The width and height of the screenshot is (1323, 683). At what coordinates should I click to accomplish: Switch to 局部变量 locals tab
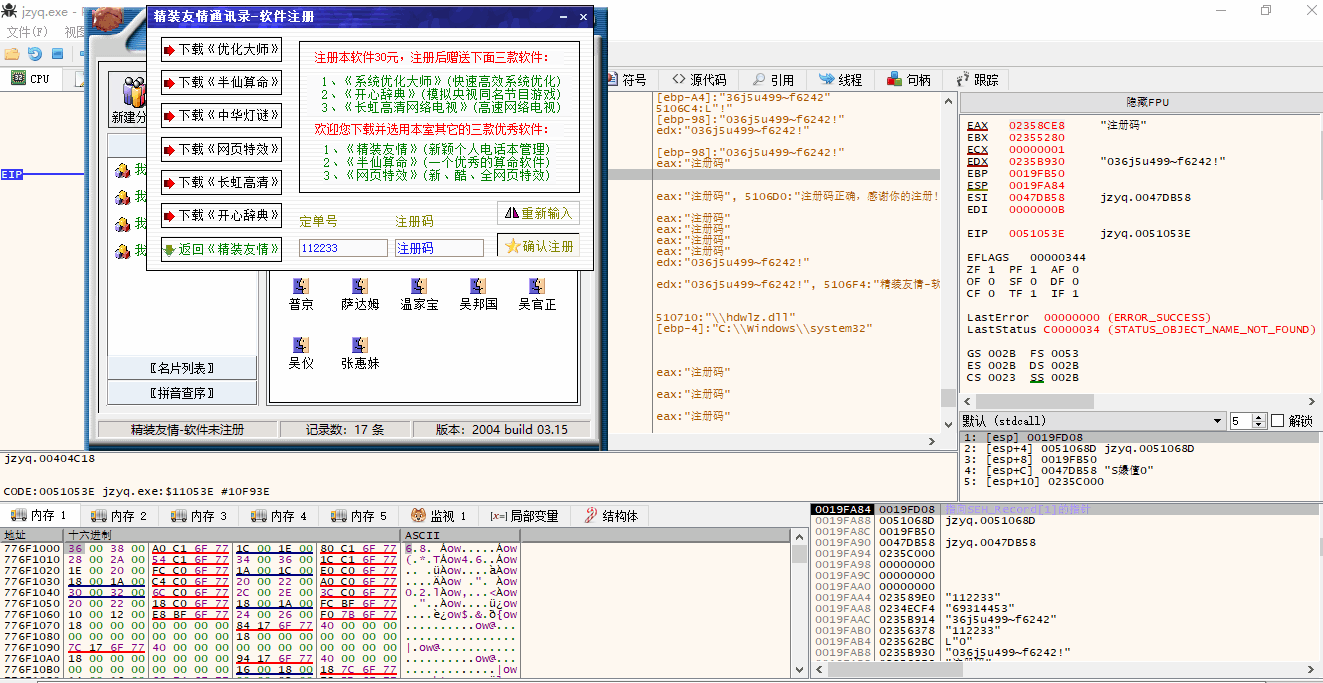(x=525, y=516)
